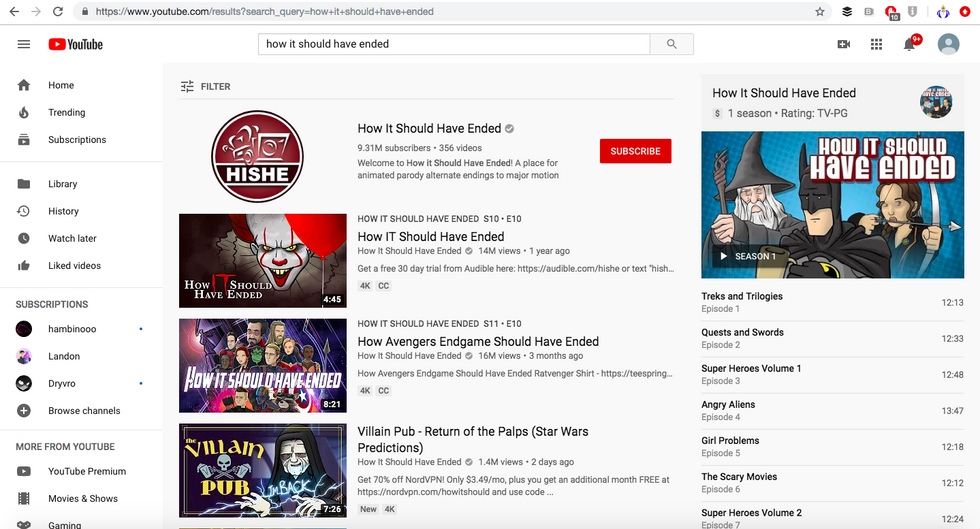The image size is (980, 529).
Task: Open the 'How IT Should Have Ended' video title
Action: pos(431,236)
